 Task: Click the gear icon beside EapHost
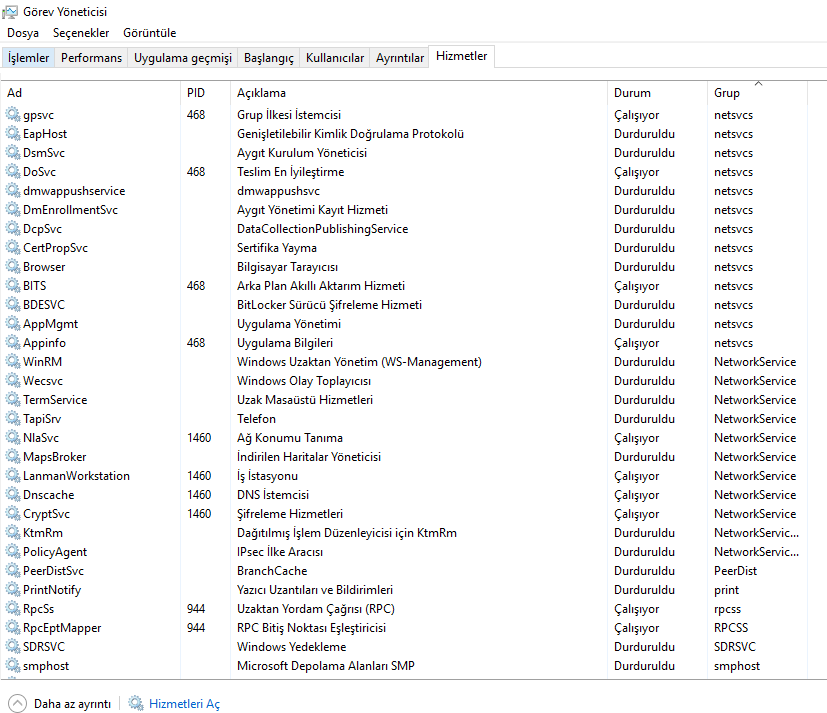click(13, 133)
